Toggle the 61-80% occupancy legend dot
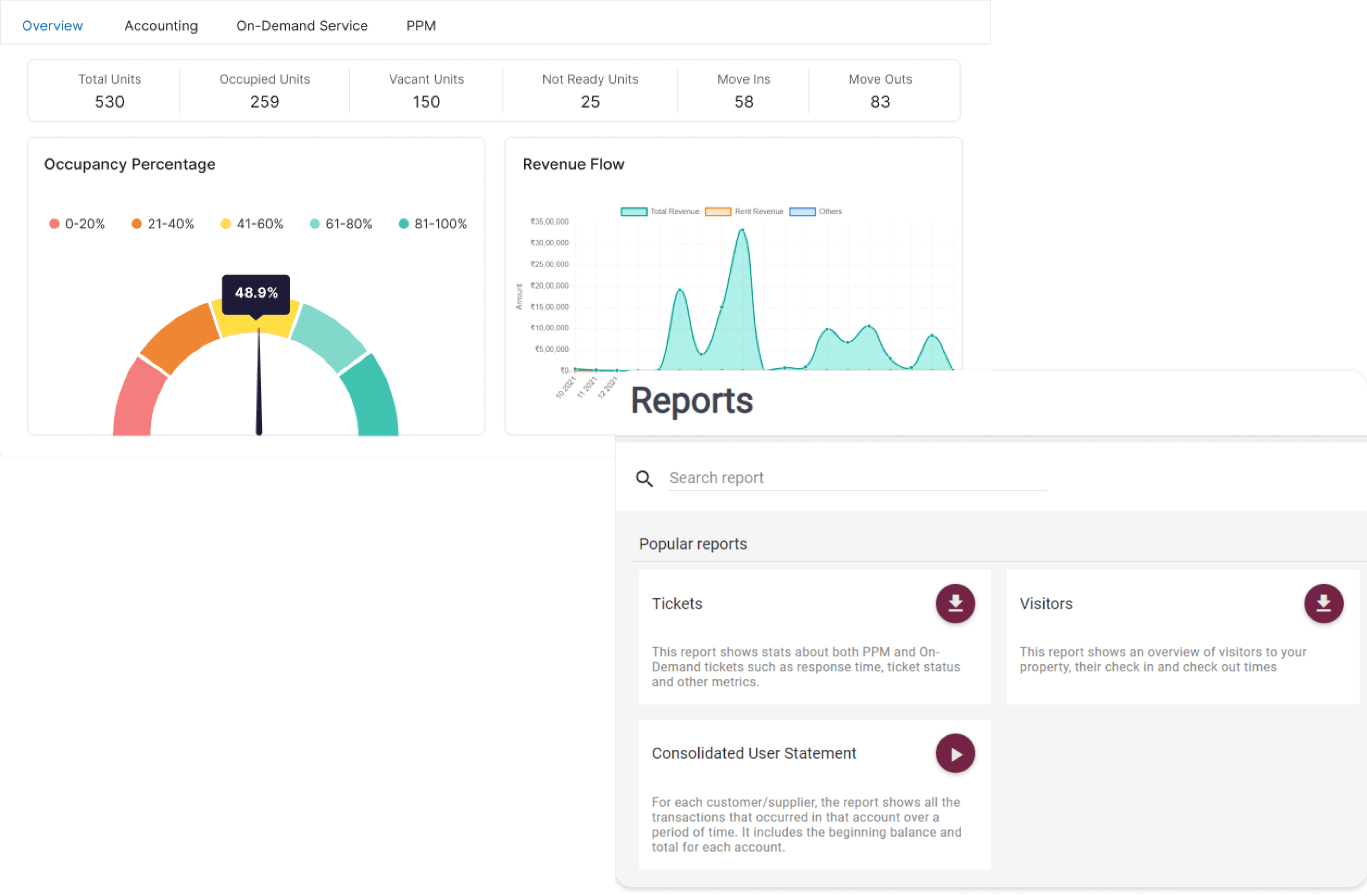 [x=315, y=224]
